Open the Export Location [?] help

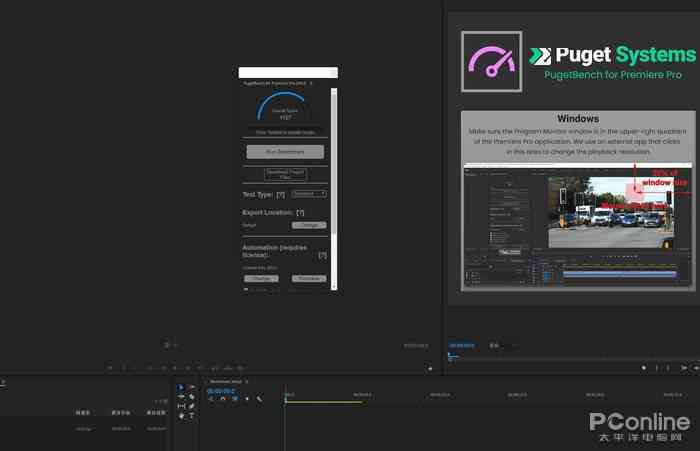coord(300,213)
